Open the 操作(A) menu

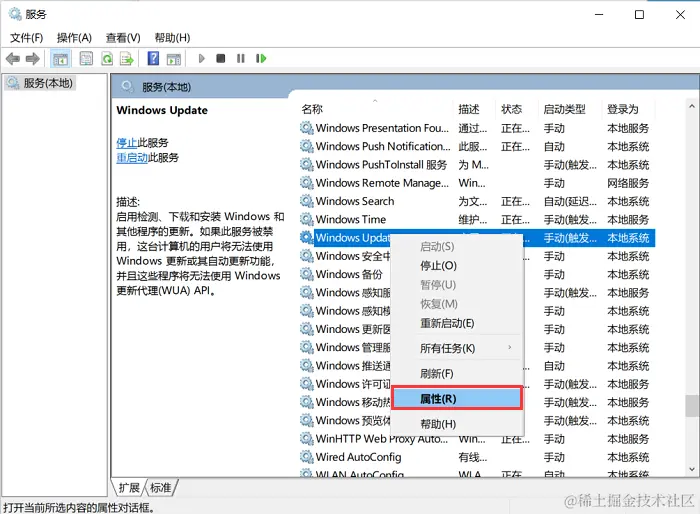tap(74, 38)
